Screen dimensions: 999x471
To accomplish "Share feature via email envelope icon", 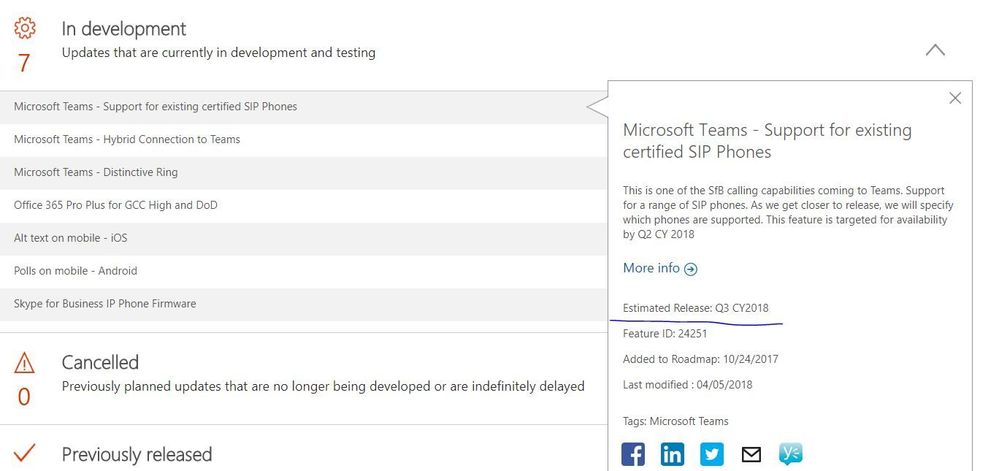I will (751, 454).
